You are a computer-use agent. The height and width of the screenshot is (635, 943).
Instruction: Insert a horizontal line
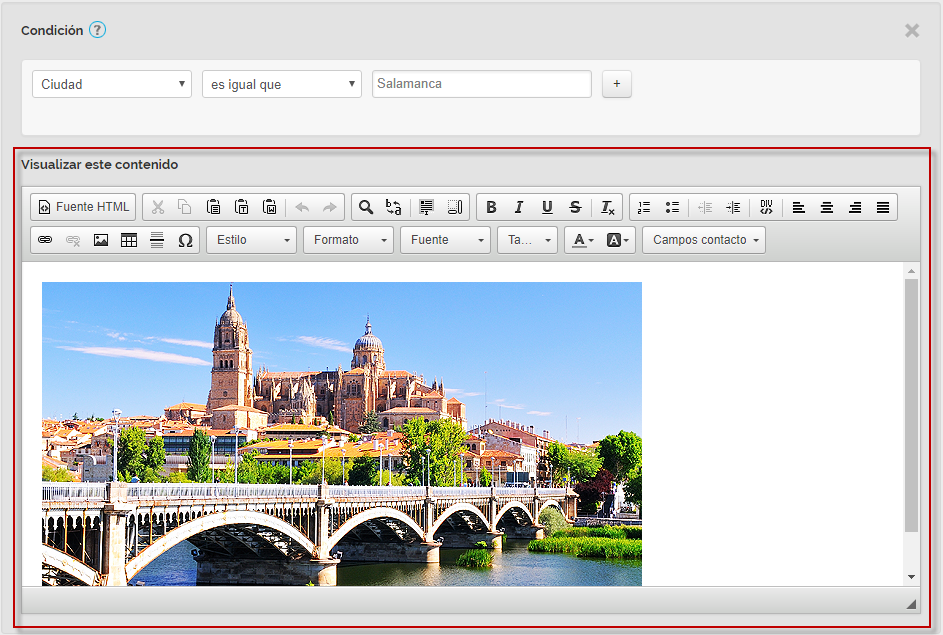pyautogui.click(x=157, y=240)
